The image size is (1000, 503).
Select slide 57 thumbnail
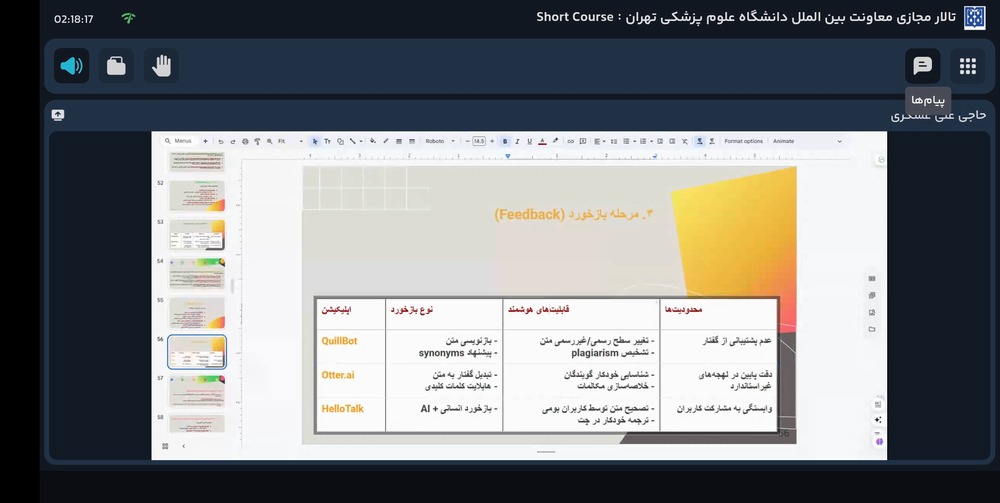pyautogui.click(x=197, y=390)
